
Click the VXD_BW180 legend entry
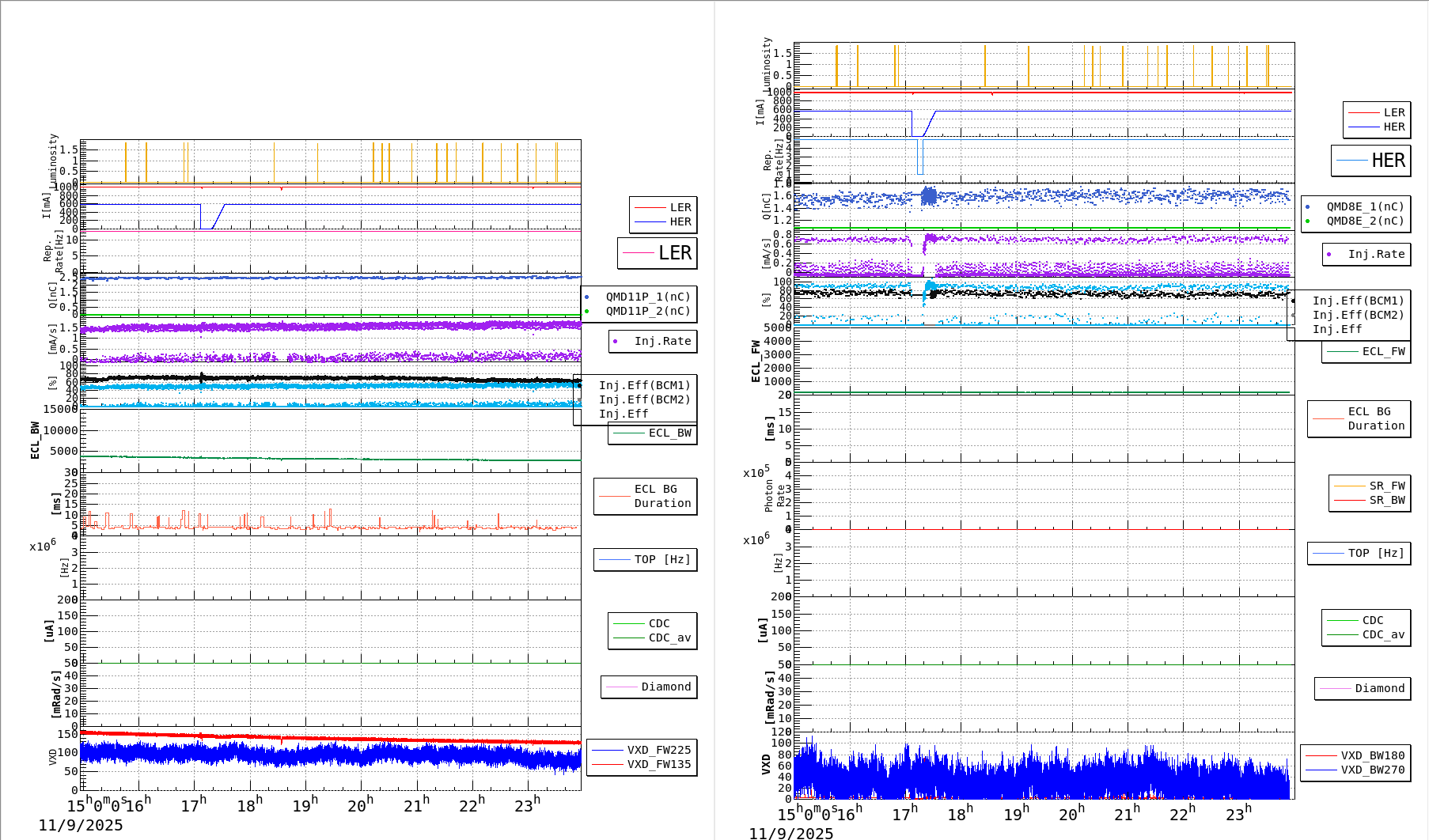(1372, 755)
